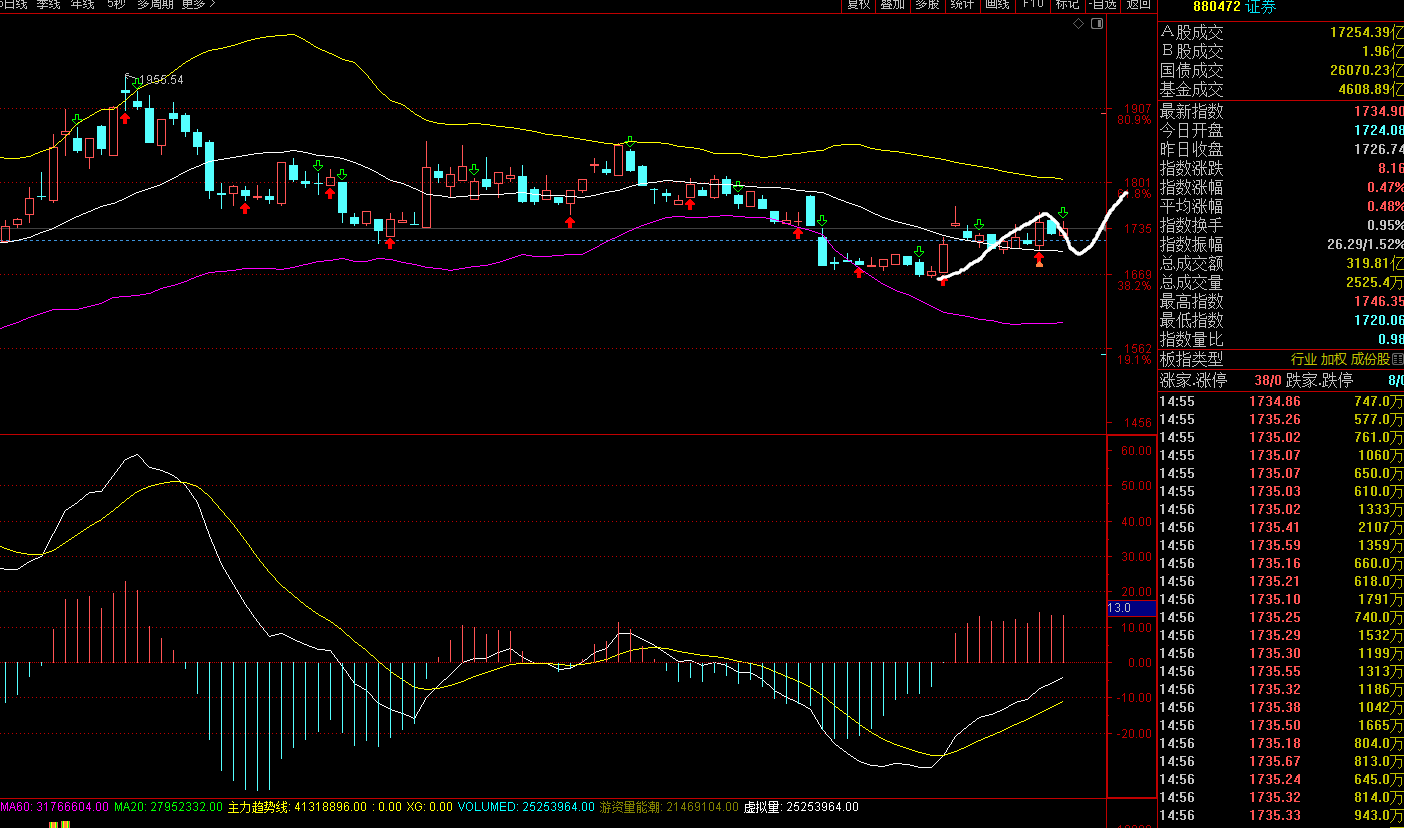
Task: Expand the 更多 period options
Action: (x=198, y=4)
